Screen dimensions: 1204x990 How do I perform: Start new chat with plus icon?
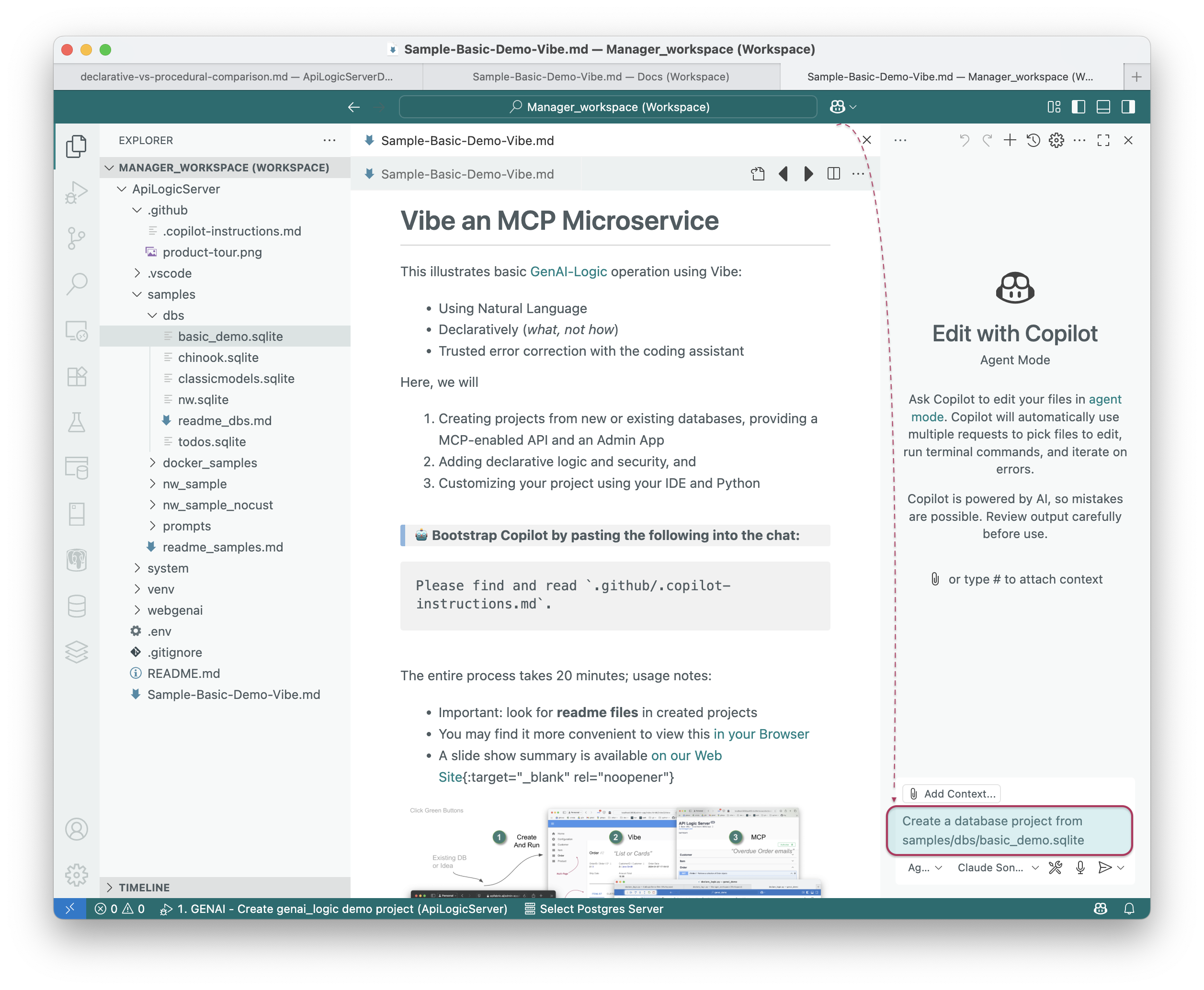tap(1010, 140)
